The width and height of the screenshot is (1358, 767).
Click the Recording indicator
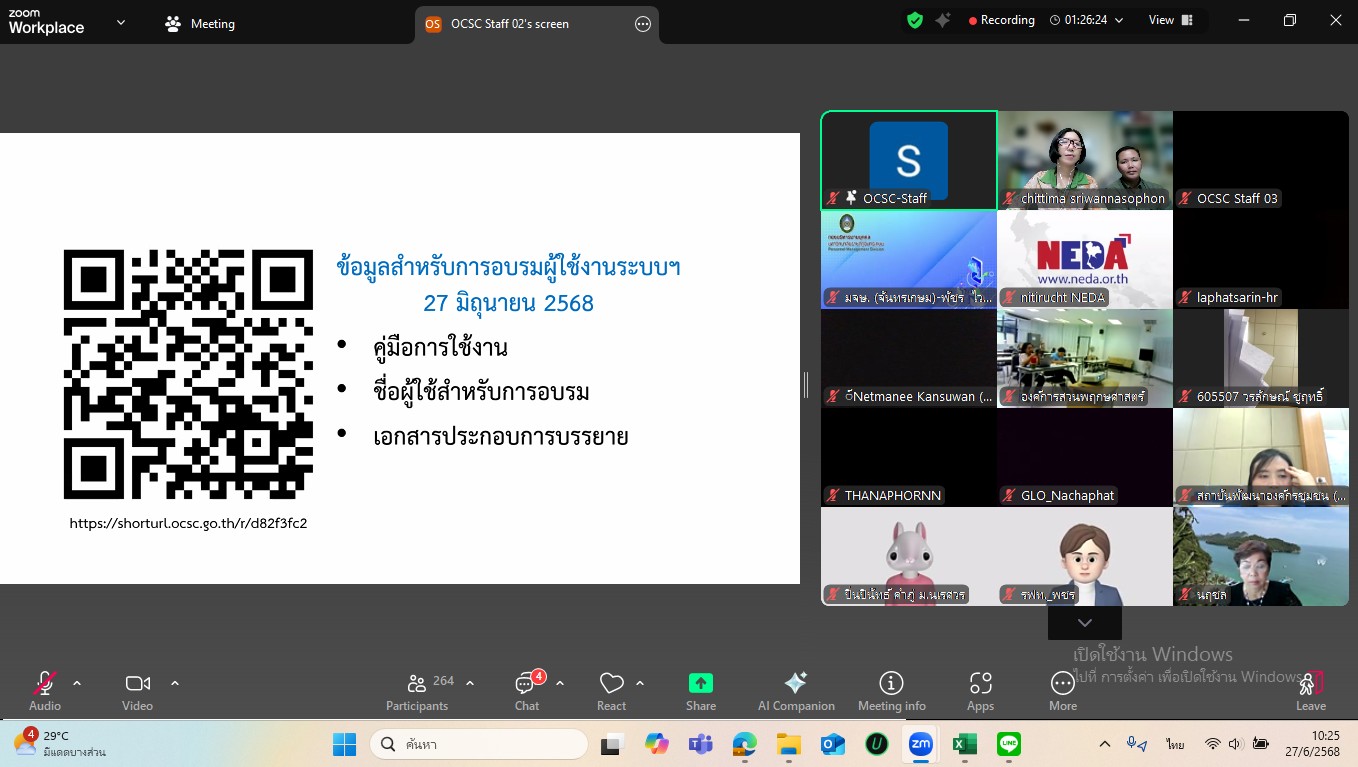(x=1001, y=20)
